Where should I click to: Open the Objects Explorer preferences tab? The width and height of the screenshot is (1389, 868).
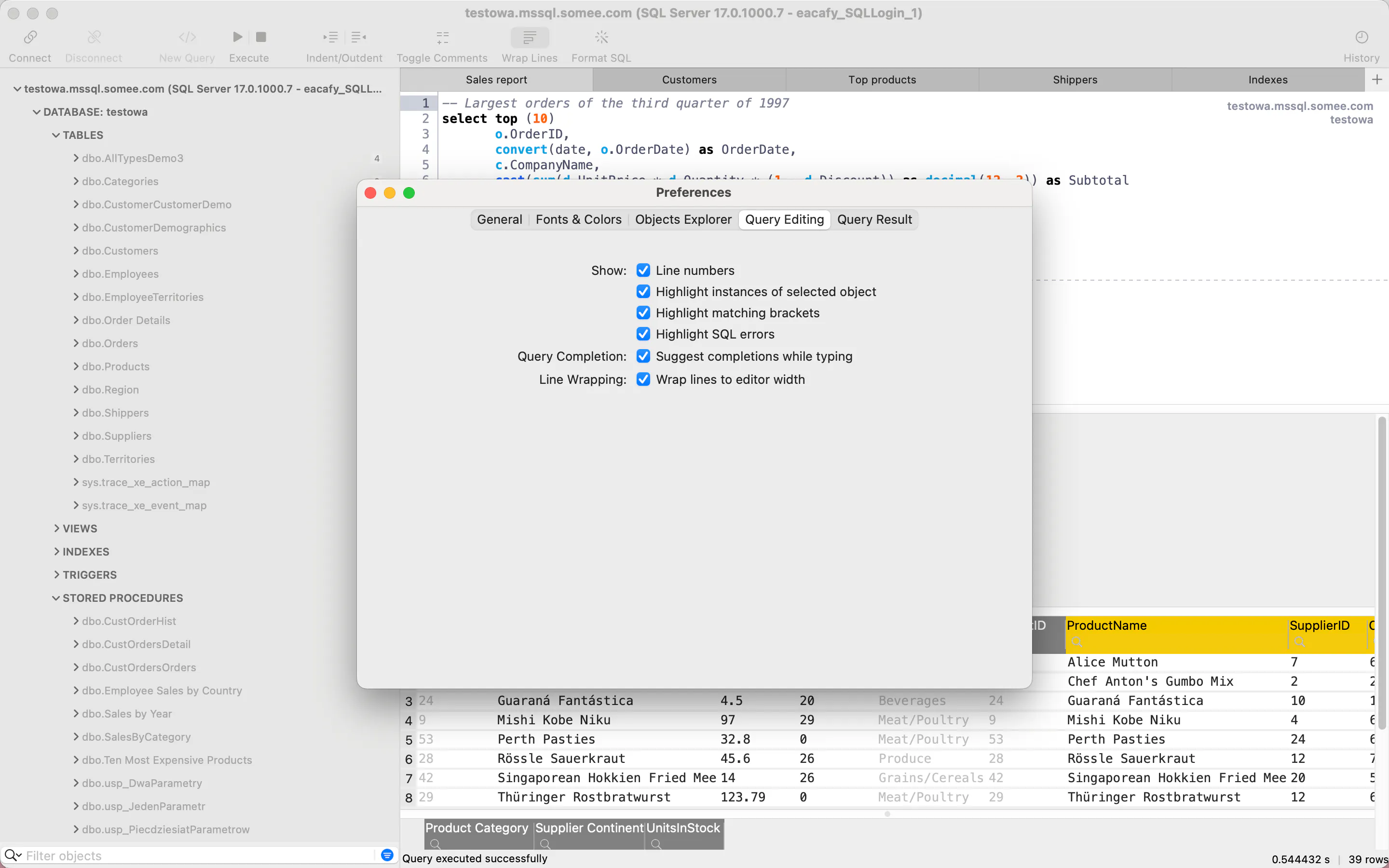[683, 220]
